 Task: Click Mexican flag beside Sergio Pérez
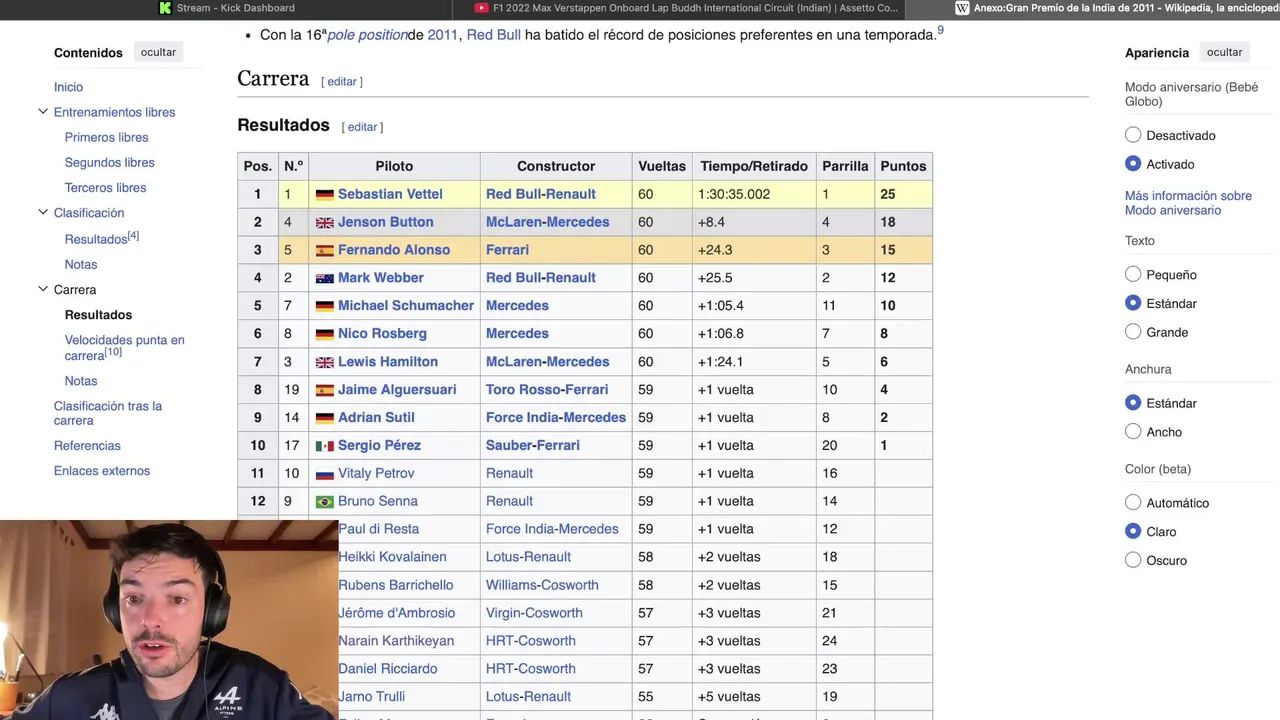pos(324,446)
